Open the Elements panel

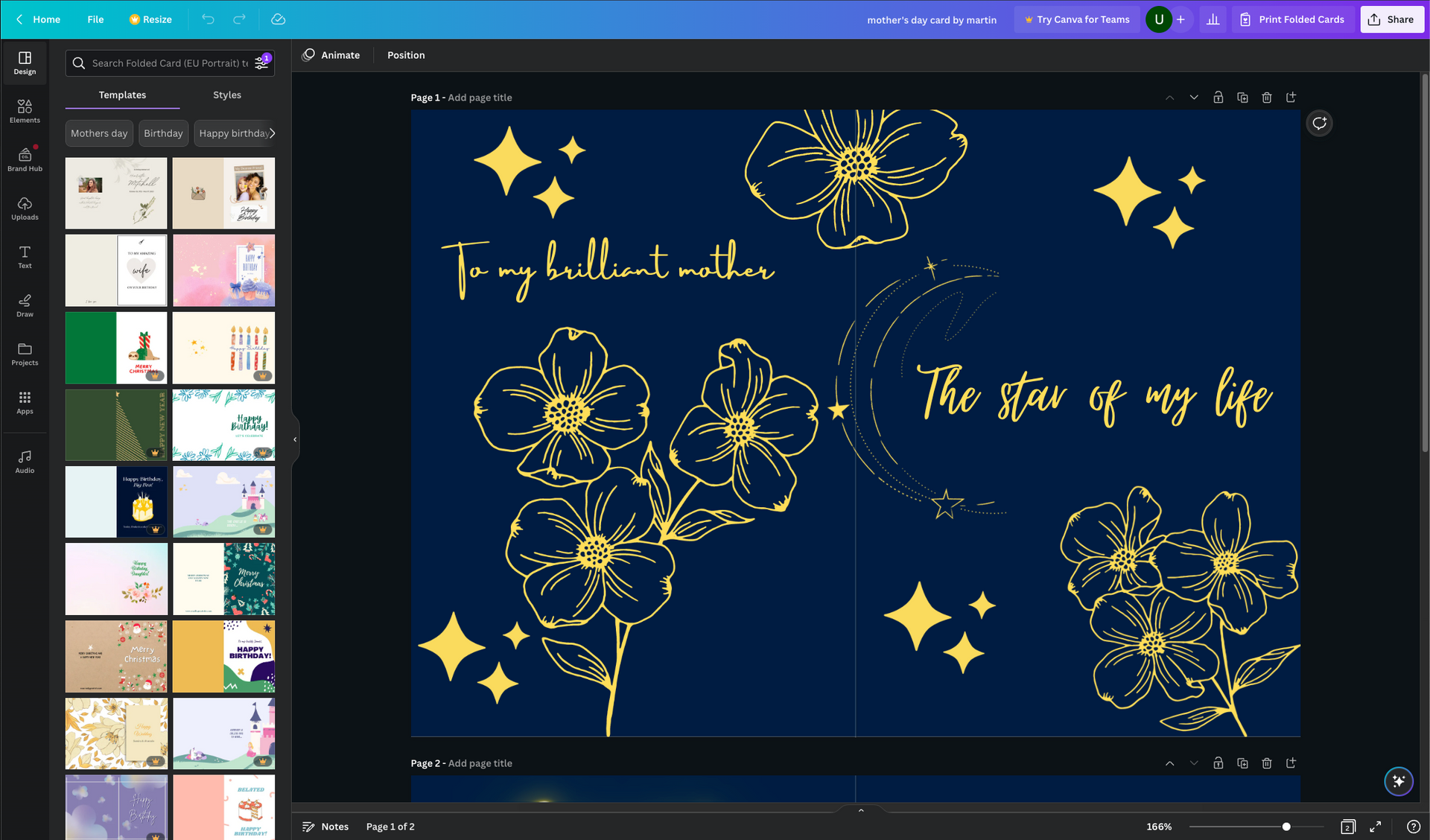[25, 111]
